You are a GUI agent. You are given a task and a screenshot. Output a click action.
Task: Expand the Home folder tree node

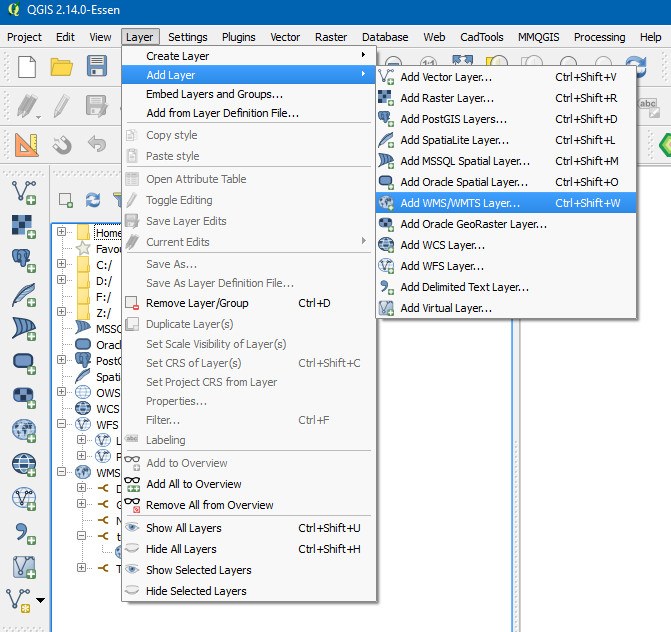click(62, 231)
